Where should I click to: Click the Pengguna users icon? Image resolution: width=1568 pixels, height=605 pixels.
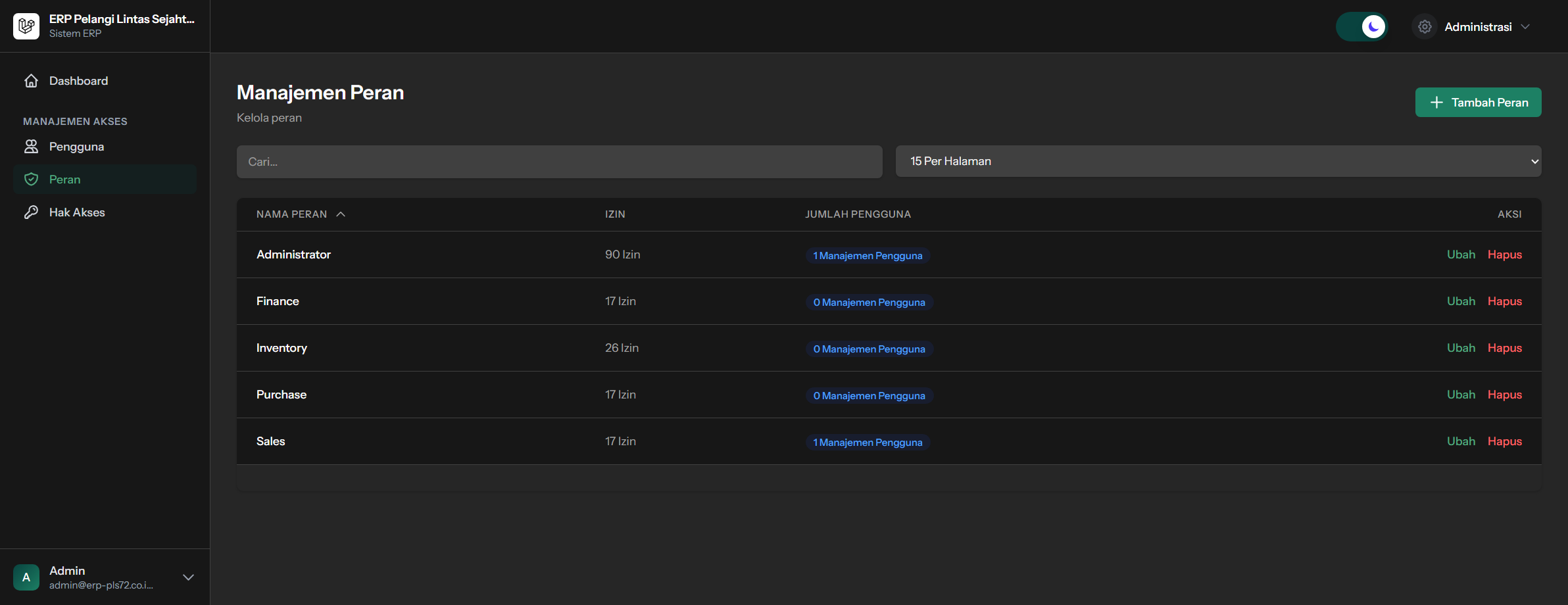tap(31, 147)
